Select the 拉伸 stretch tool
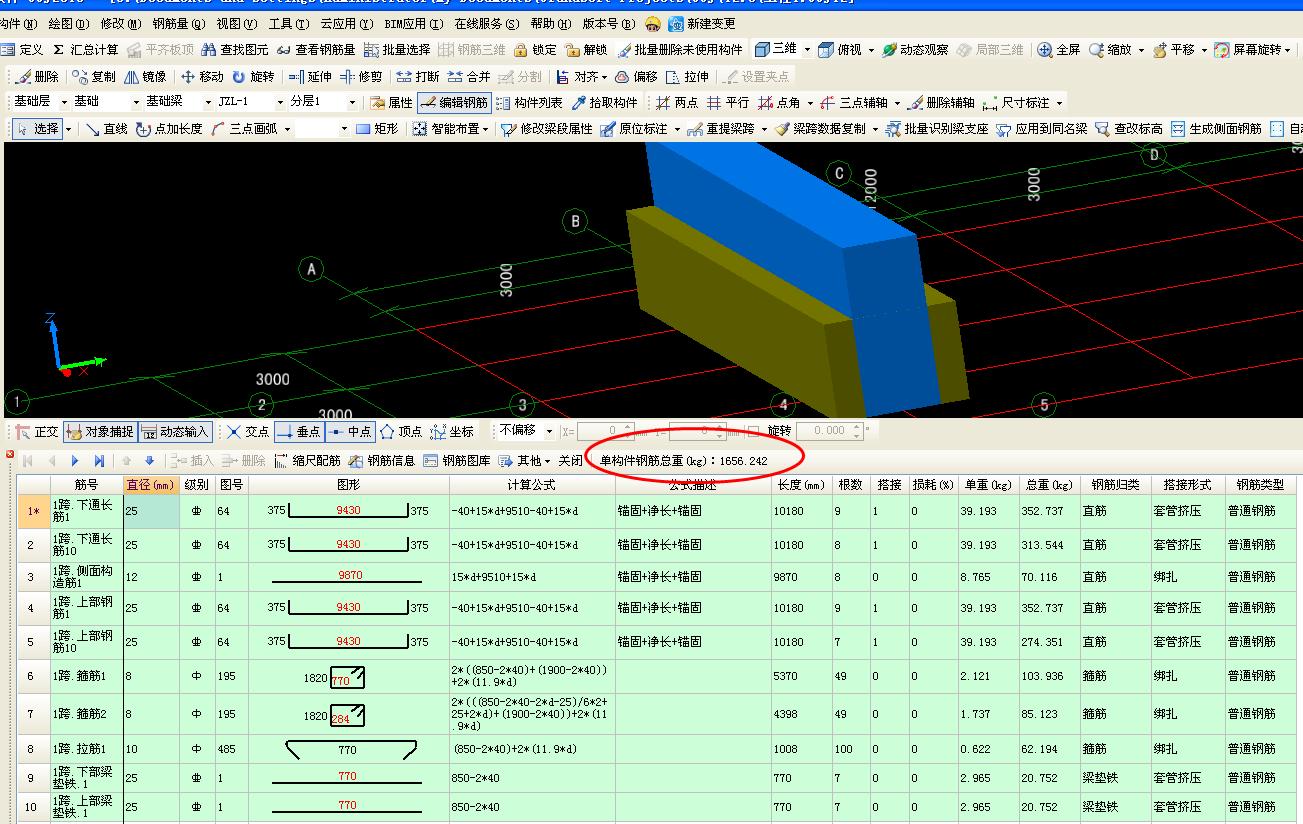1303x824 pixels. (687, 76)
